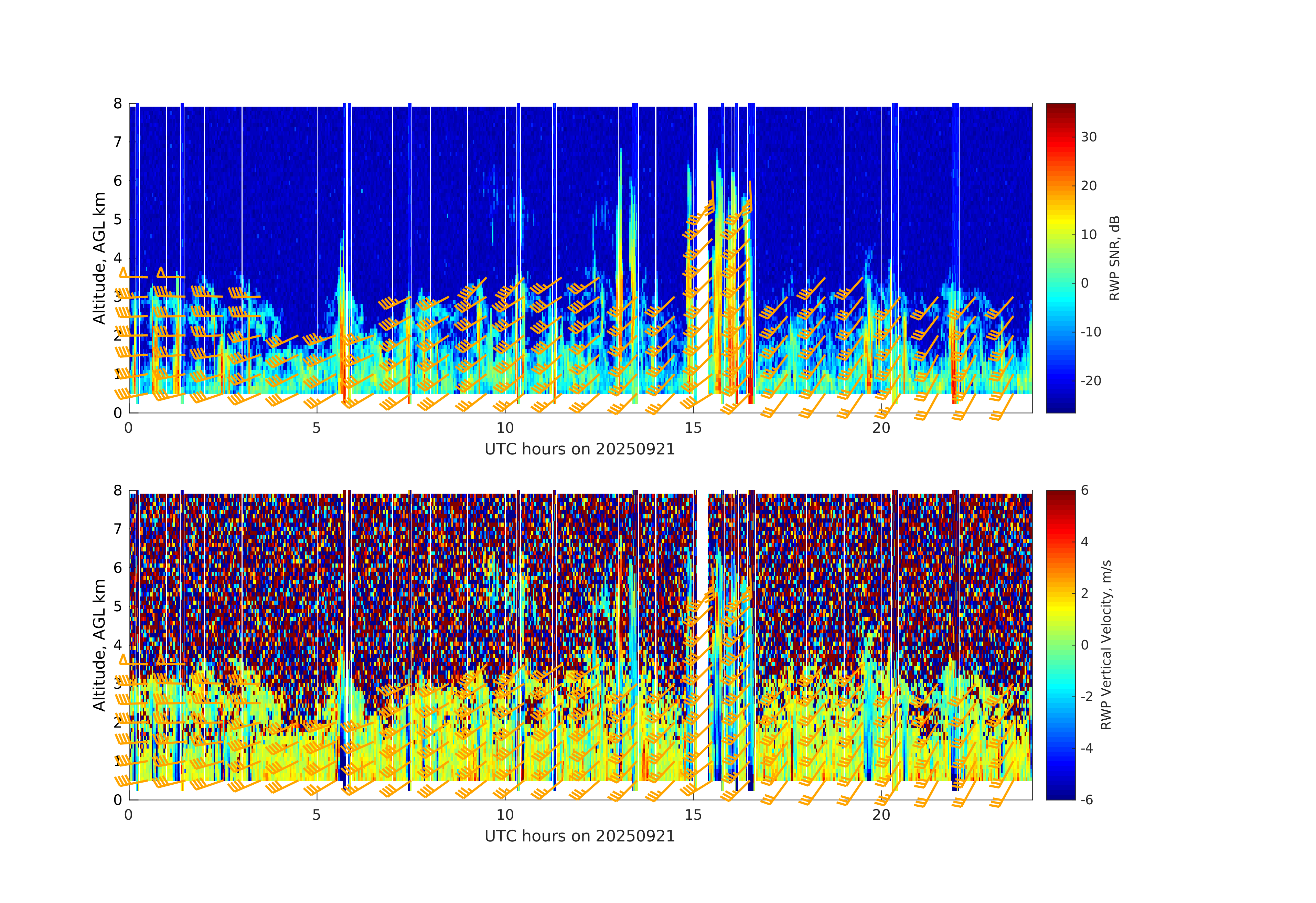Click the 4 tick label on velocity colorbar
The height and width of the screenshot is (903, 1316).
coord(1084,542)
